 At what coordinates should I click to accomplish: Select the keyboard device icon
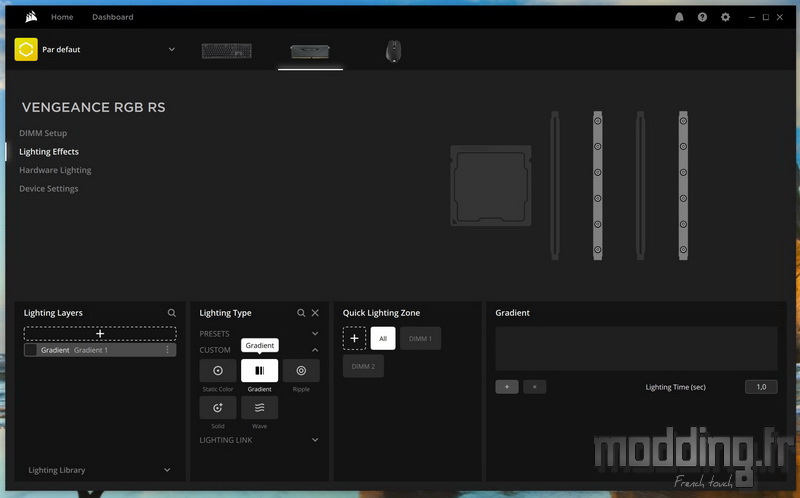click(x=227, y=51)
